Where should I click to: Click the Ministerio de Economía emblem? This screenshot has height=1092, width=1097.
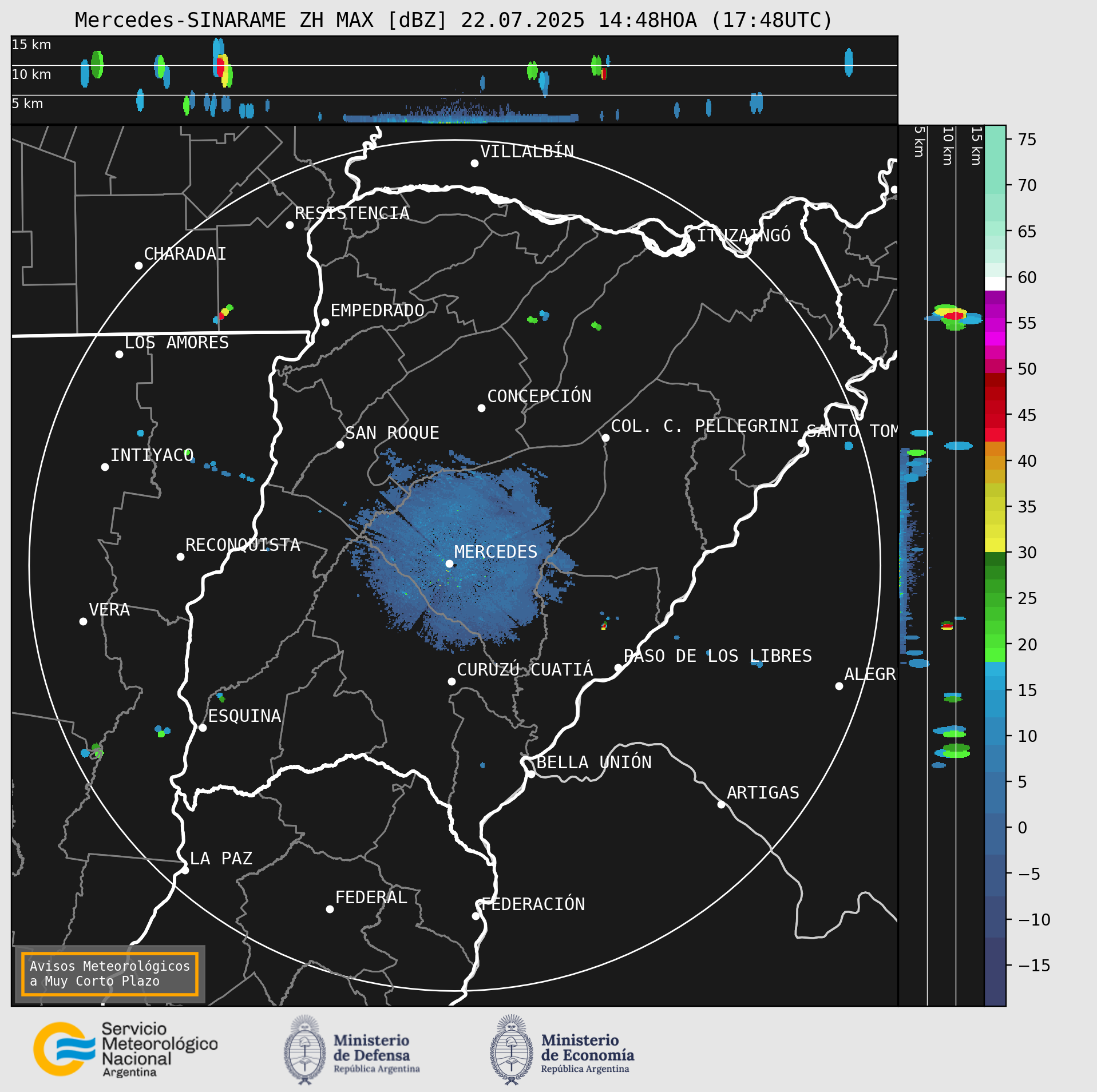[512, 1050]
